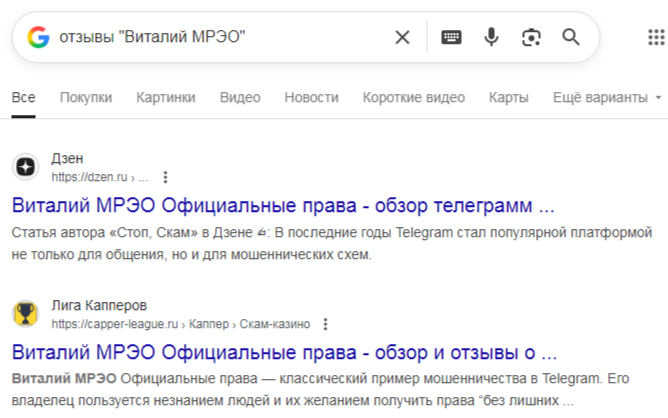Open Дзен article about Виталий МРЭО

(283, 207)
